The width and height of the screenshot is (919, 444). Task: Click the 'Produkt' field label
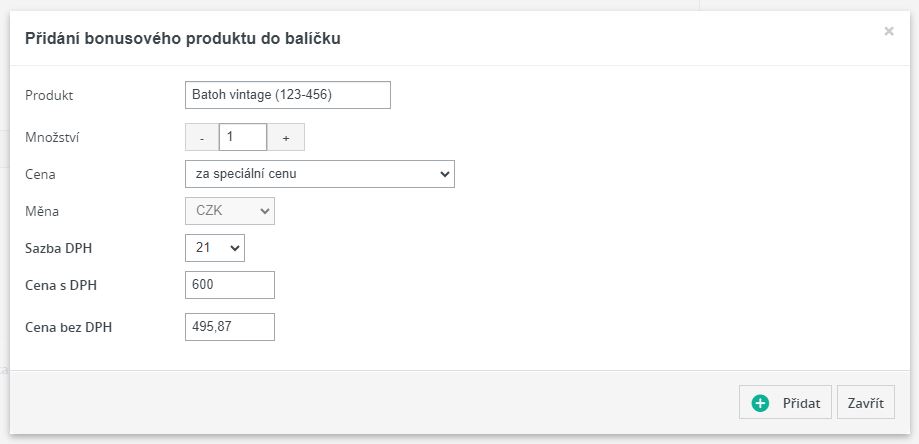pyautogui.click(x=50, y=95)
